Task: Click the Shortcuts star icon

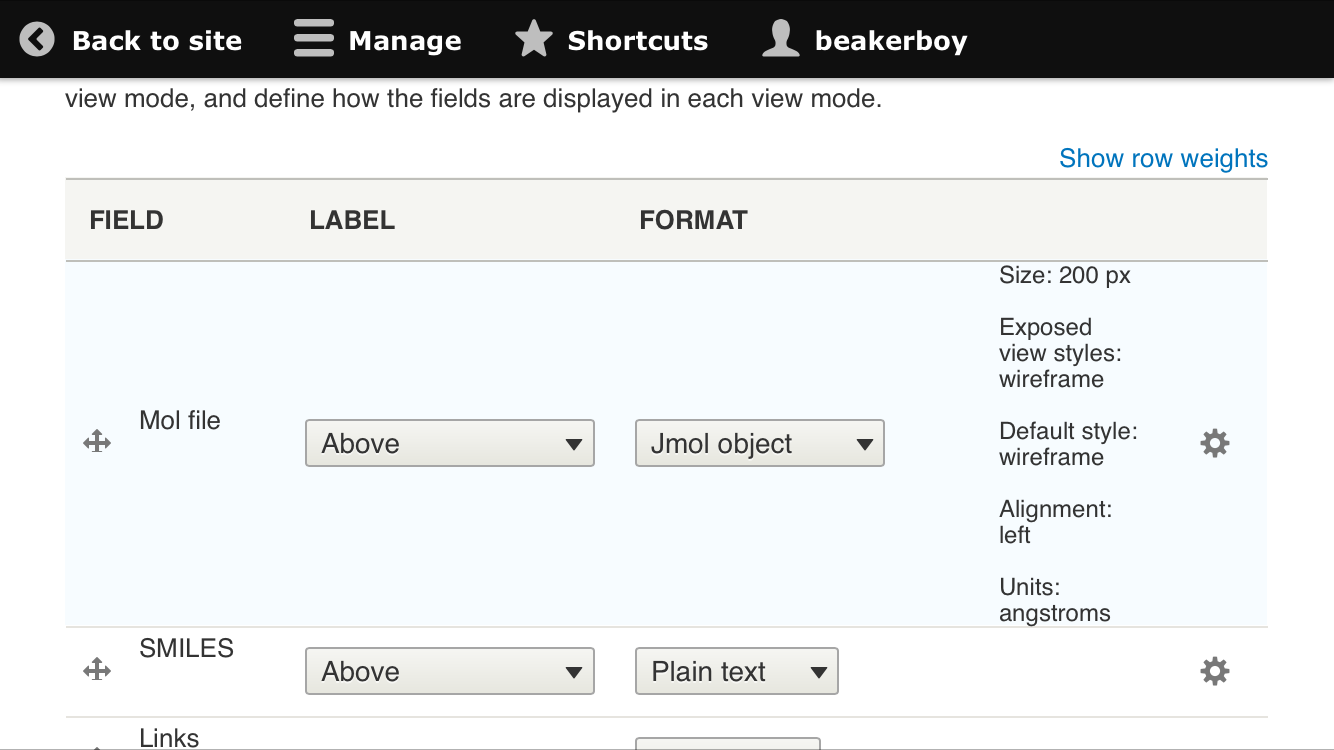Action: click(533, 40)
